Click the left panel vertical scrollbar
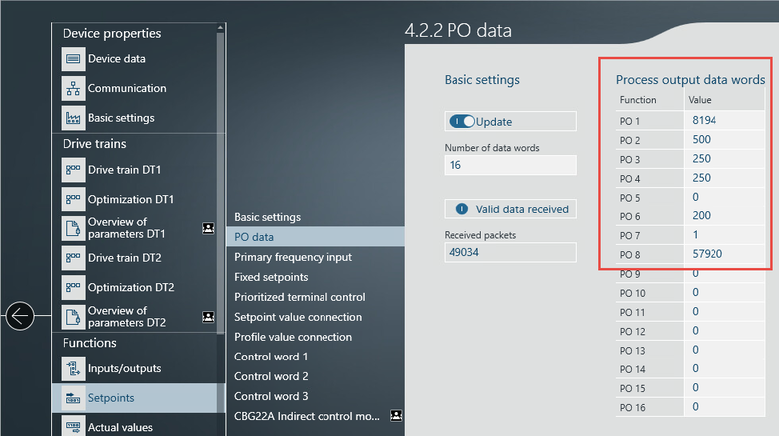 click(x=220, y=200)
